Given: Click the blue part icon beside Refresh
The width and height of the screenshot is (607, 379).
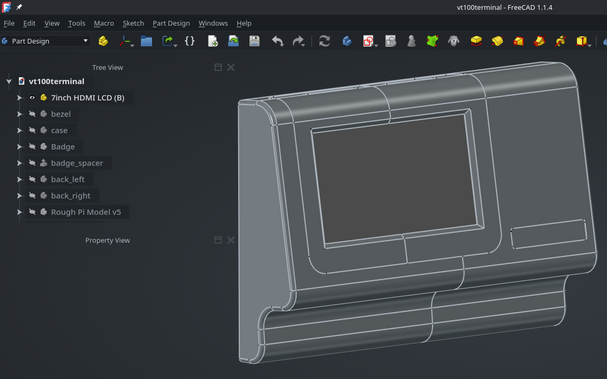Looking at the screenshot, I should (347, 41).
